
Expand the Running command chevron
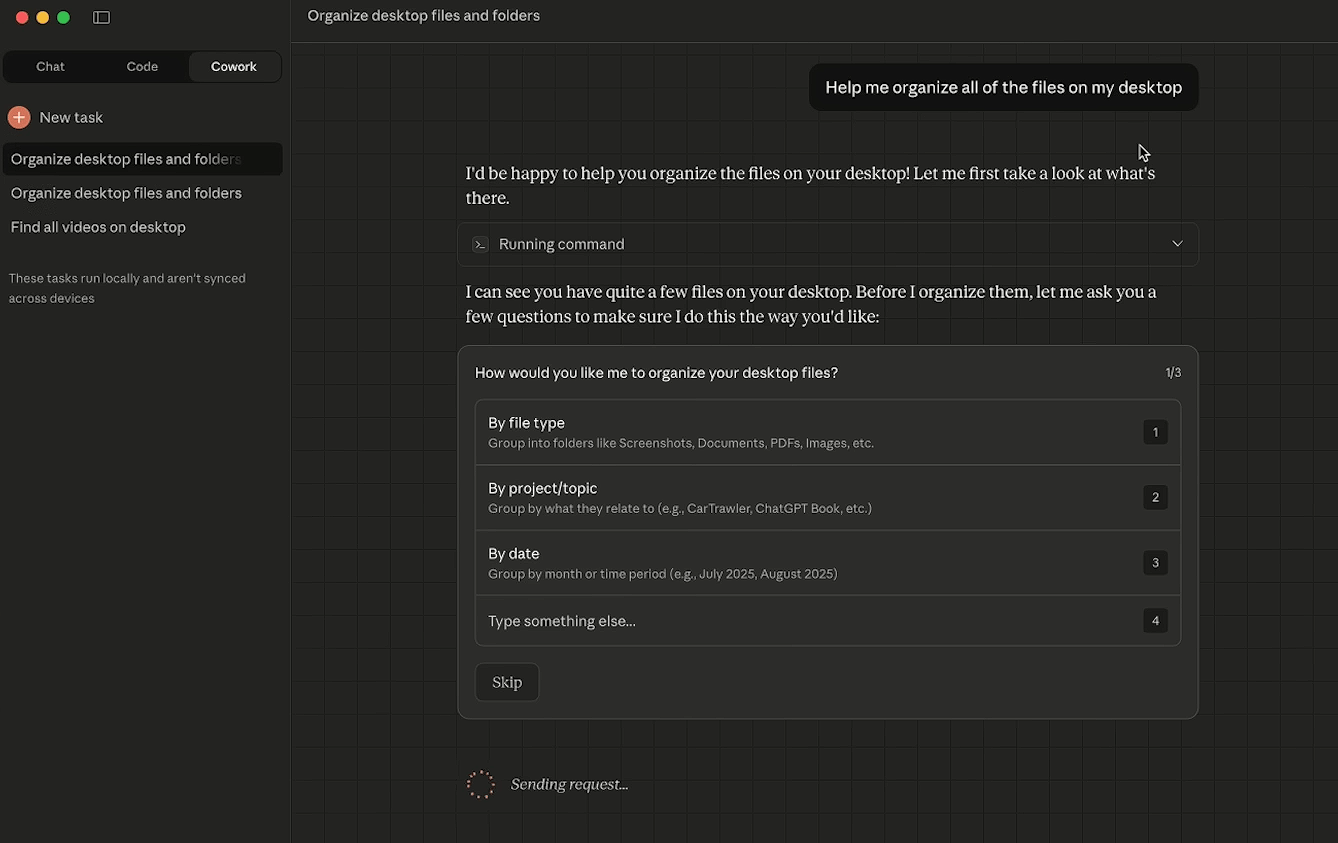pos(1177,244)
